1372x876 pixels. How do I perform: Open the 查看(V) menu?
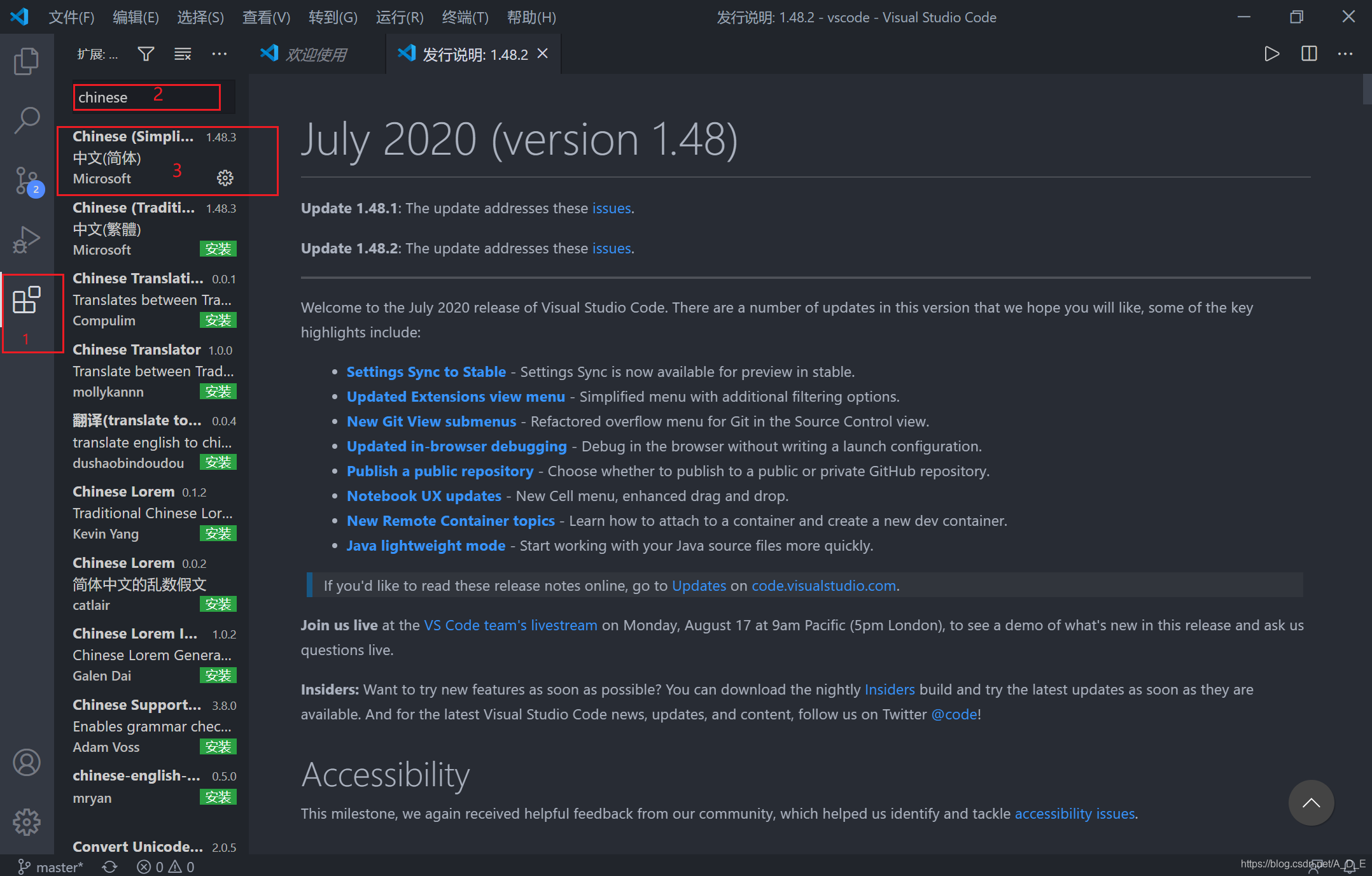[x=266, y=17]
